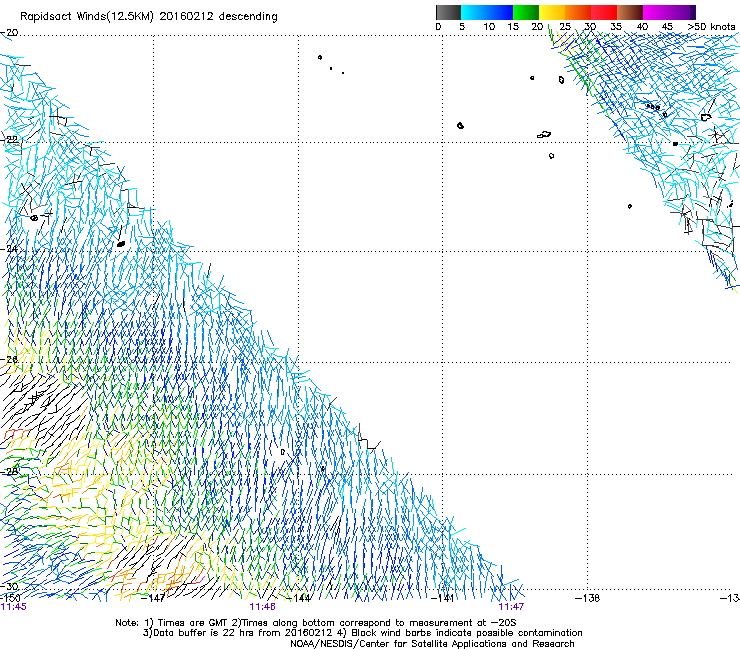Select the '25' label under the color scale

tap(565, 26)
